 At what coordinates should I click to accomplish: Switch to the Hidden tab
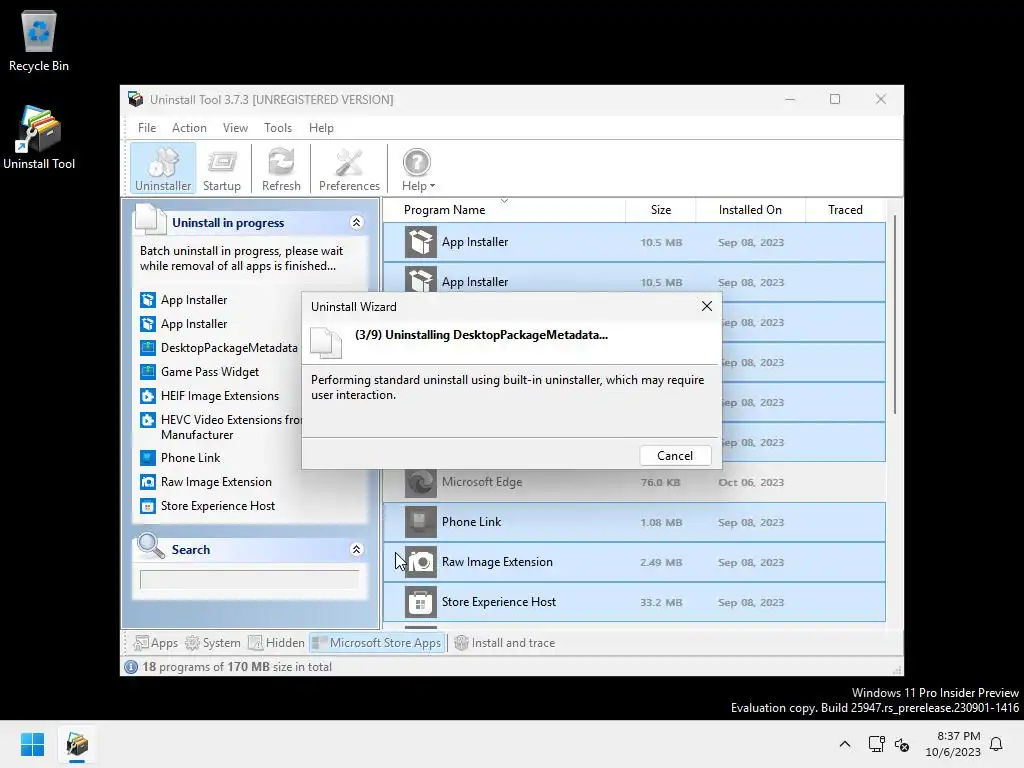pos(277,643)
